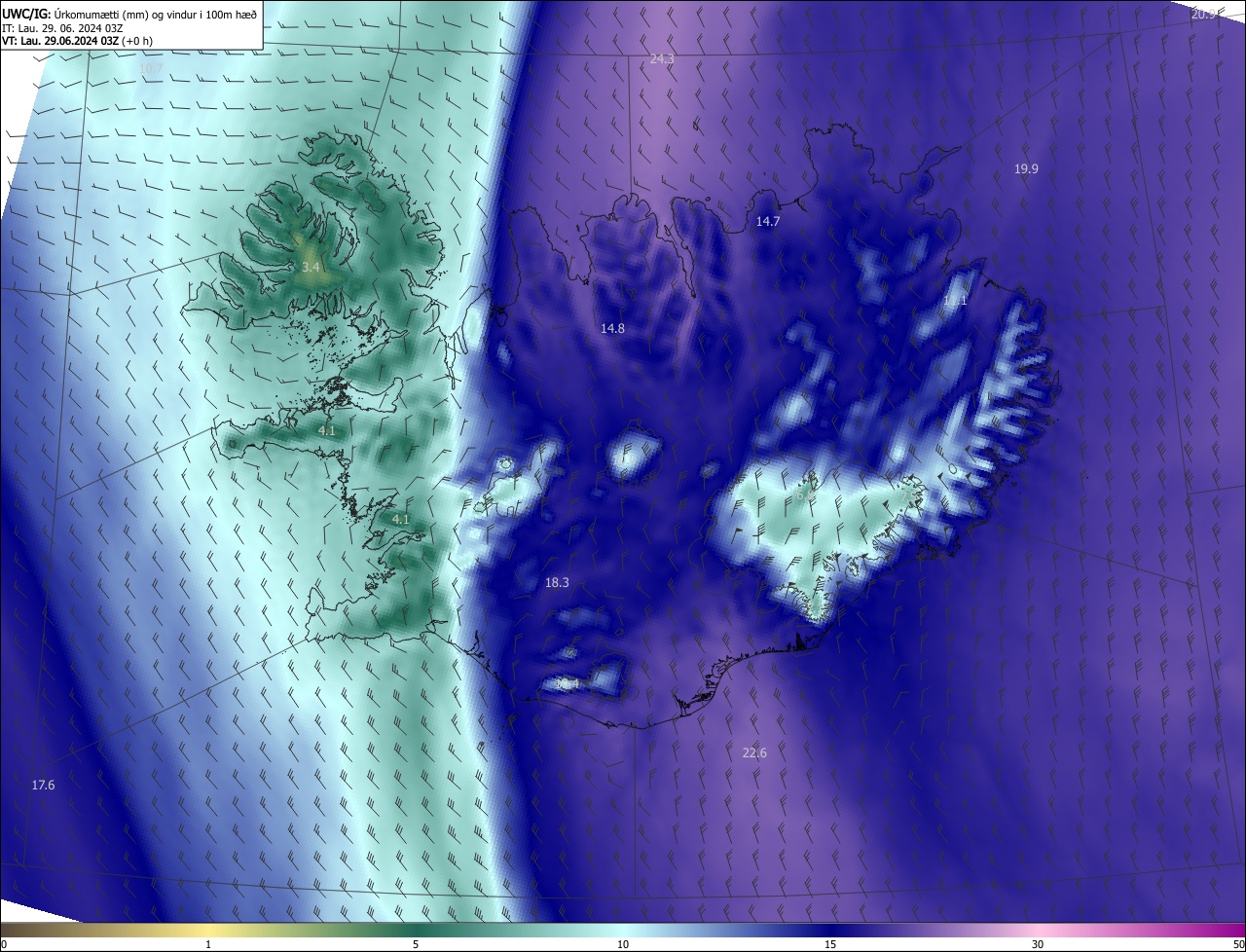
Task: Click the map title 'UWC/IG: Úrkomumætti (mm) og vindur'
Action: [129, 14]
